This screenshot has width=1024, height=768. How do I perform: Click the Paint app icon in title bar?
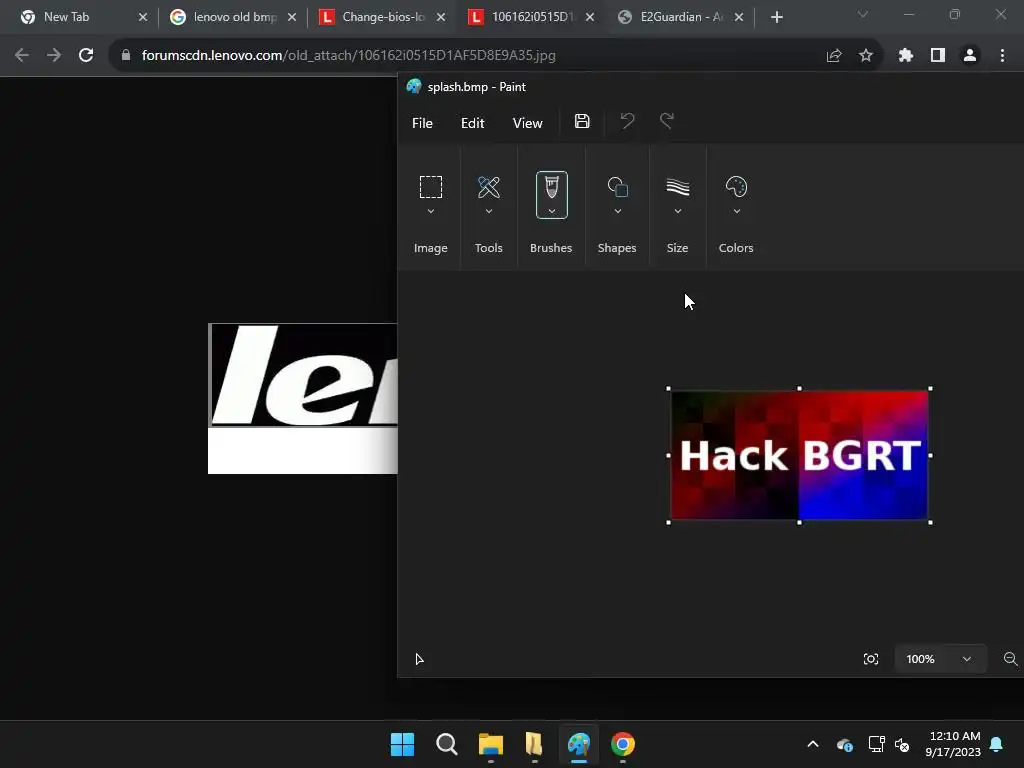(414, 86)
